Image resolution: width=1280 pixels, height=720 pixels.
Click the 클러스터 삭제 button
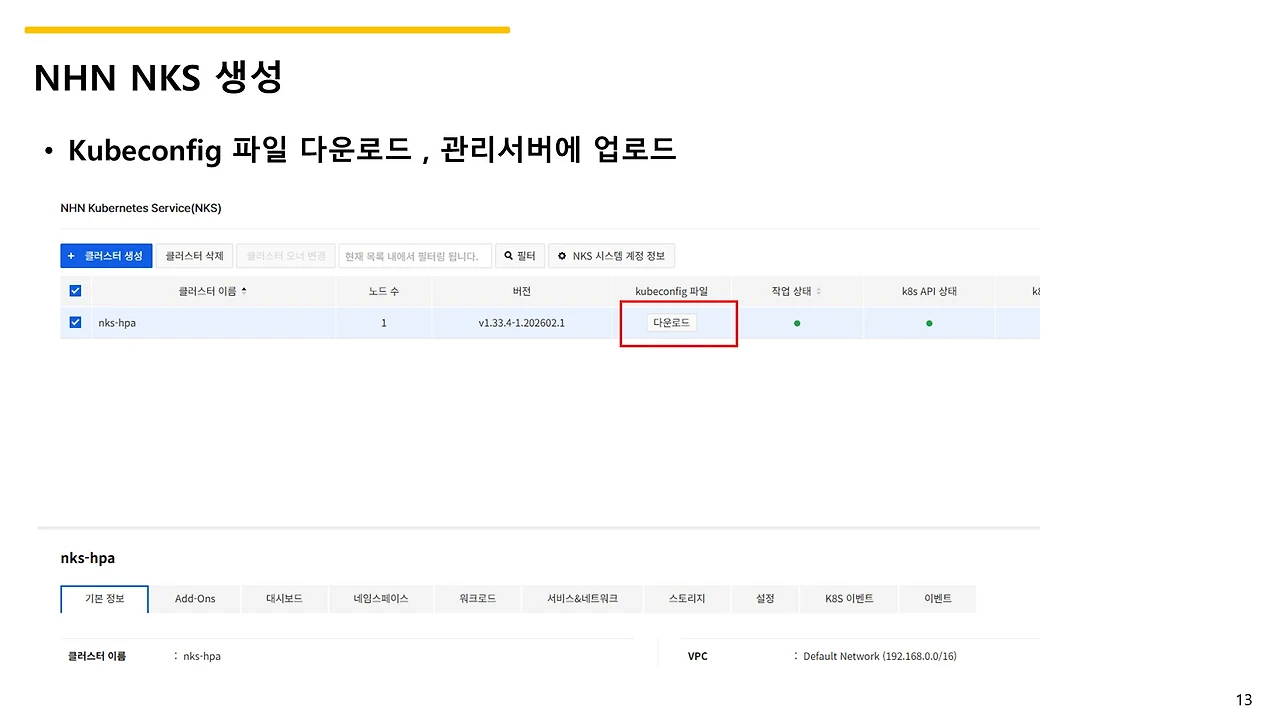[194, 256]
